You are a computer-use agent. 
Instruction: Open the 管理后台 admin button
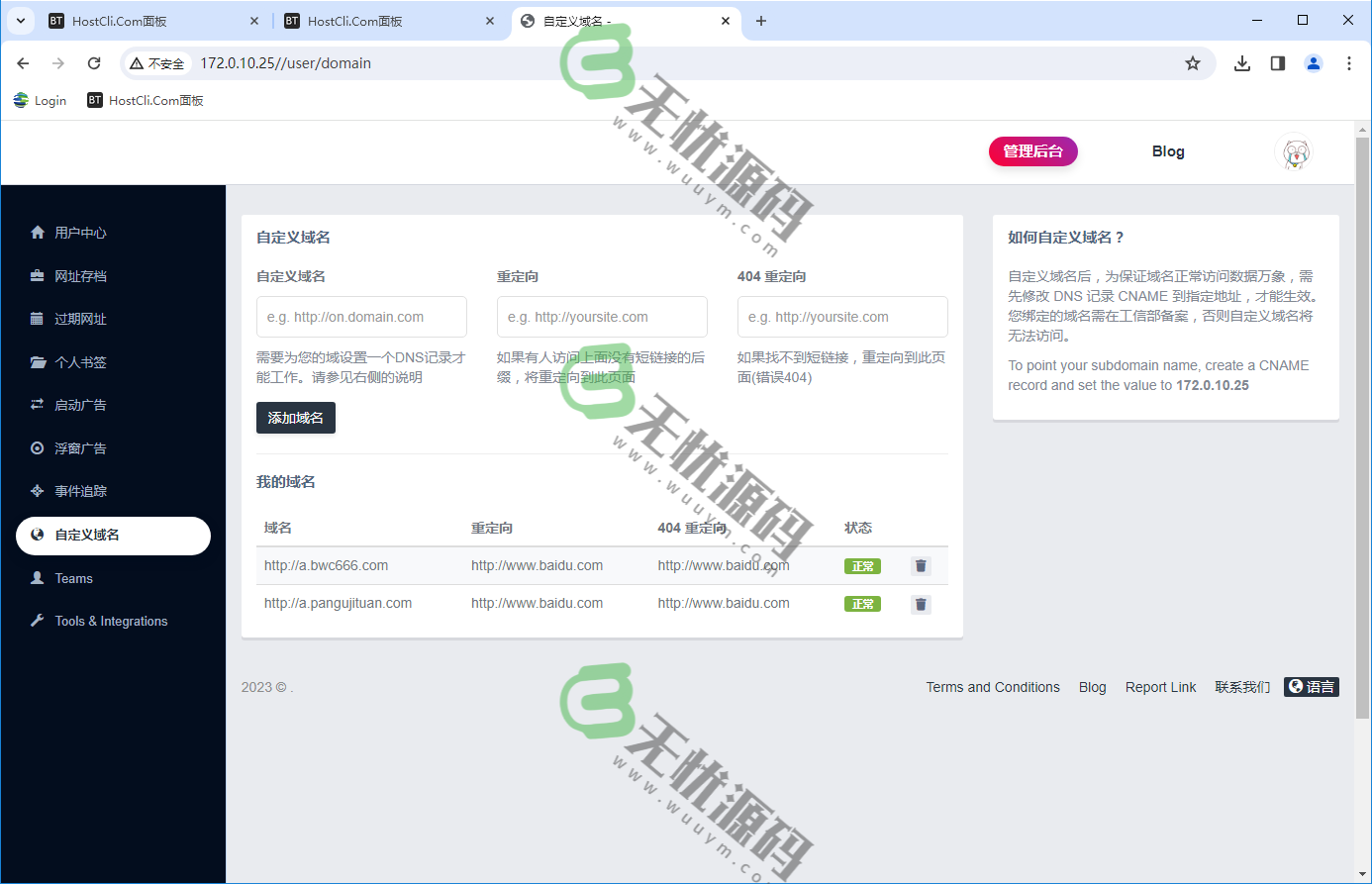pos(1032,151)
